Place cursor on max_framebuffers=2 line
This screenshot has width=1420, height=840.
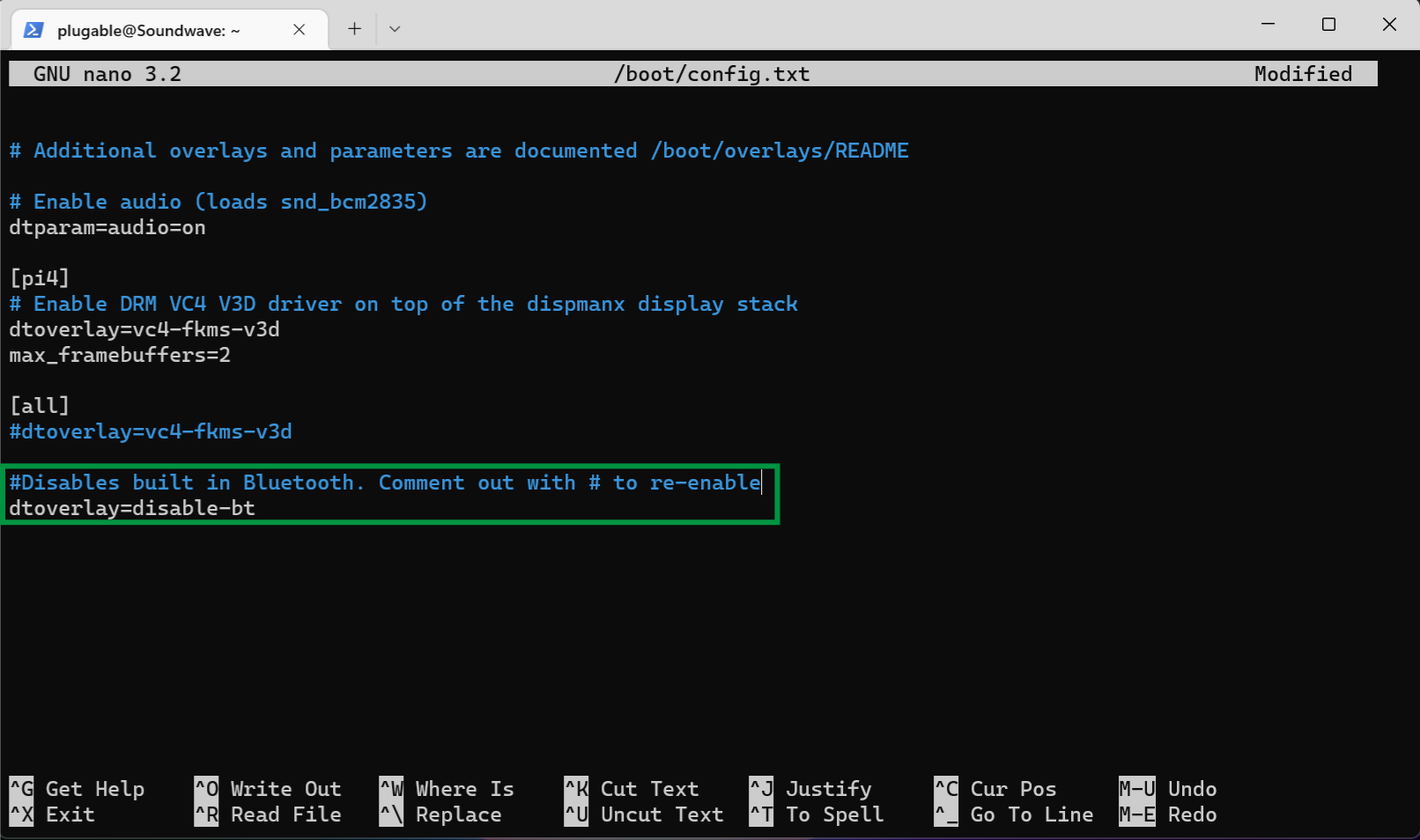coord(120,355)
